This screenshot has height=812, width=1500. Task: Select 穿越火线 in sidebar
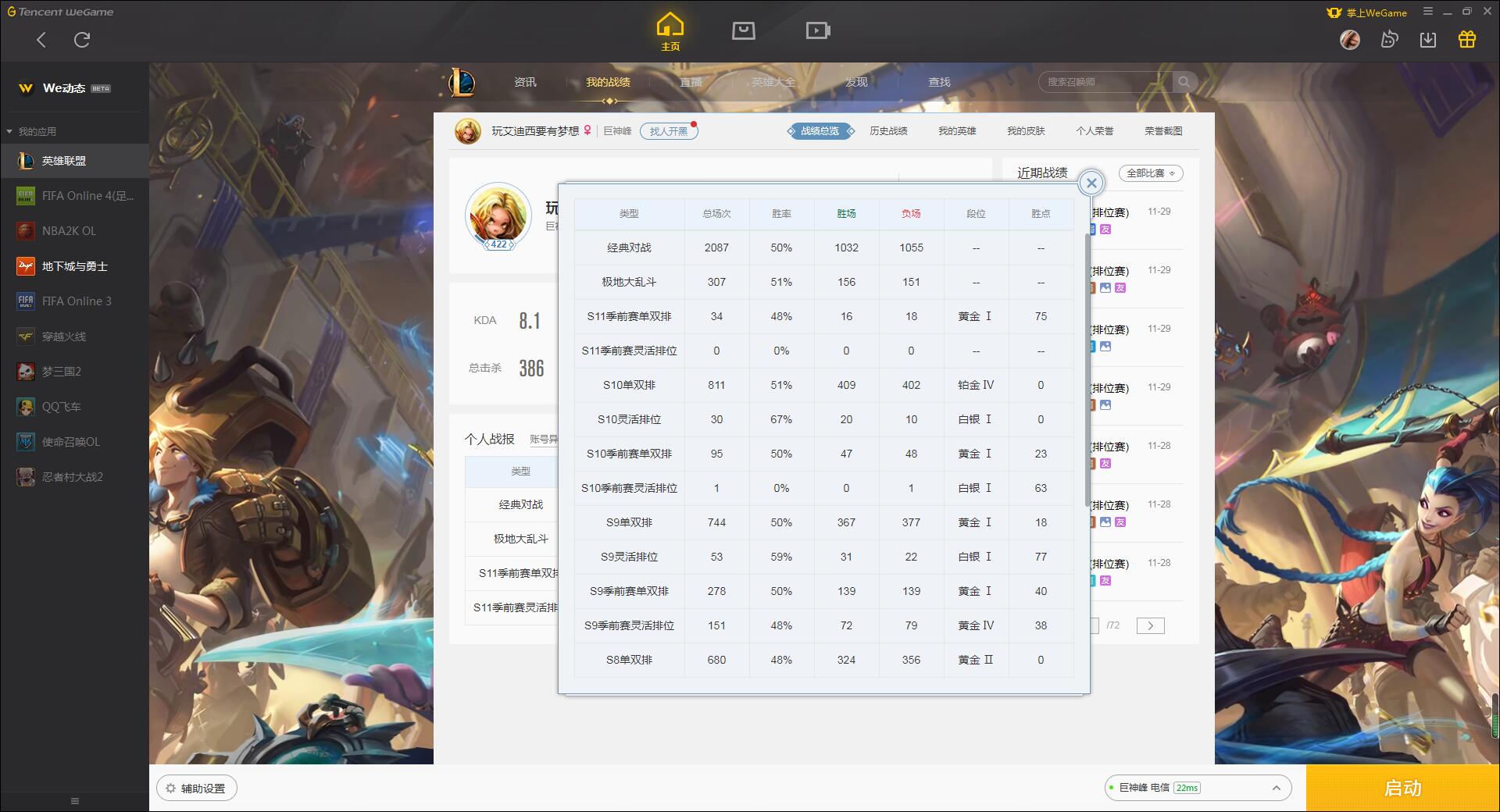coord(74,337)
